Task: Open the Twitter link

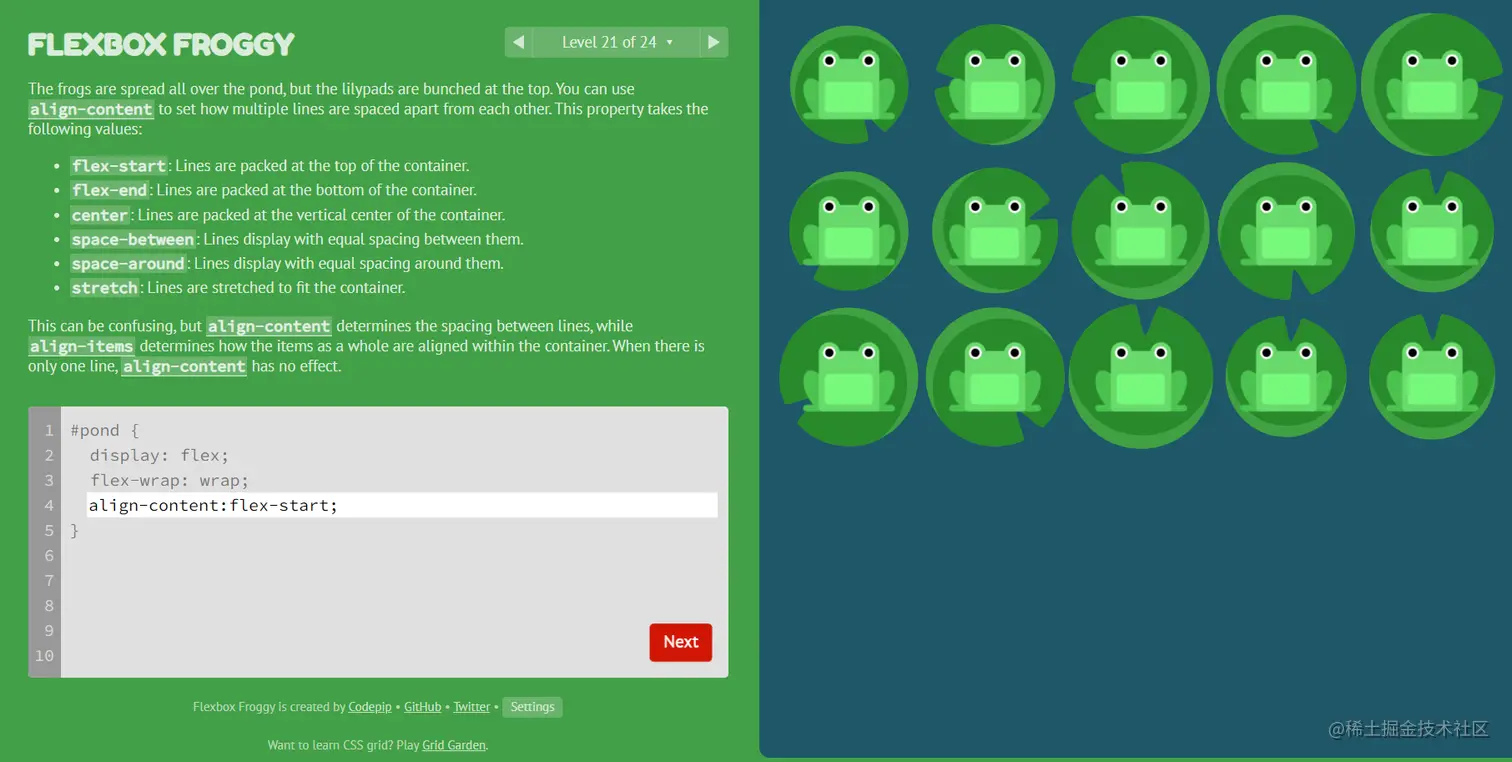Action: [471, 707]
